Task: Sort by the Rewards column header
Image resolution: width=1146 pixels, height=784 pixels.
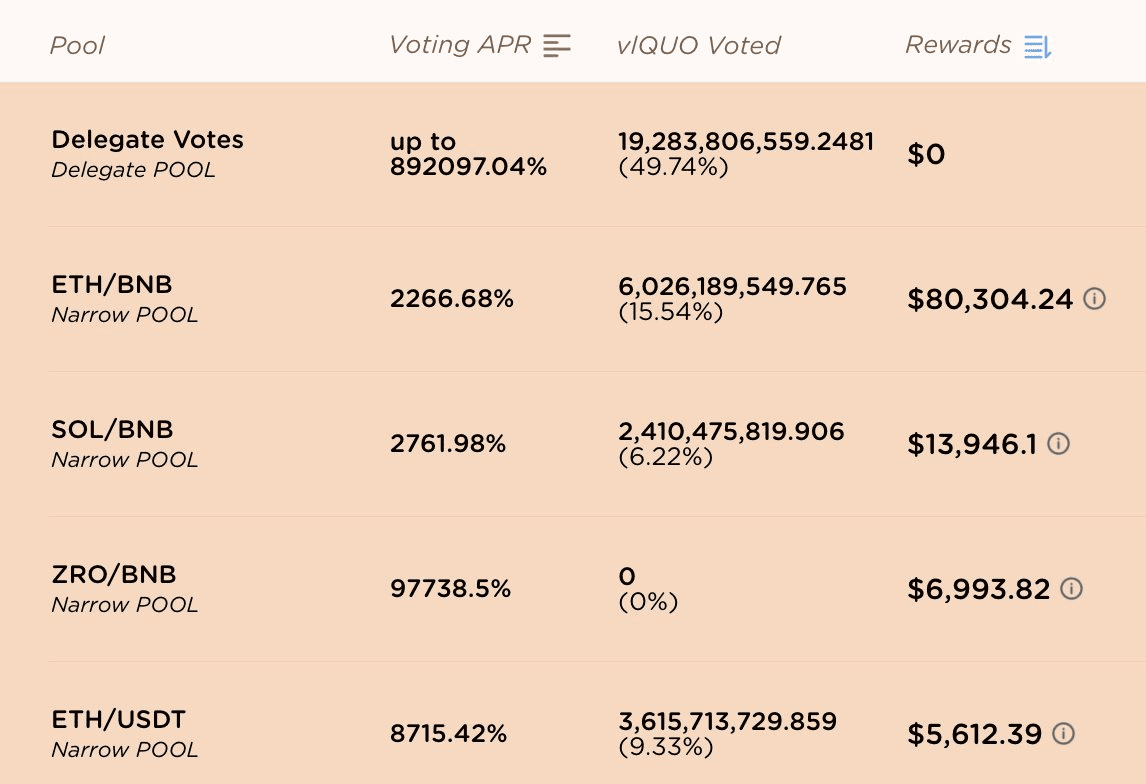Action: point(958,45)
